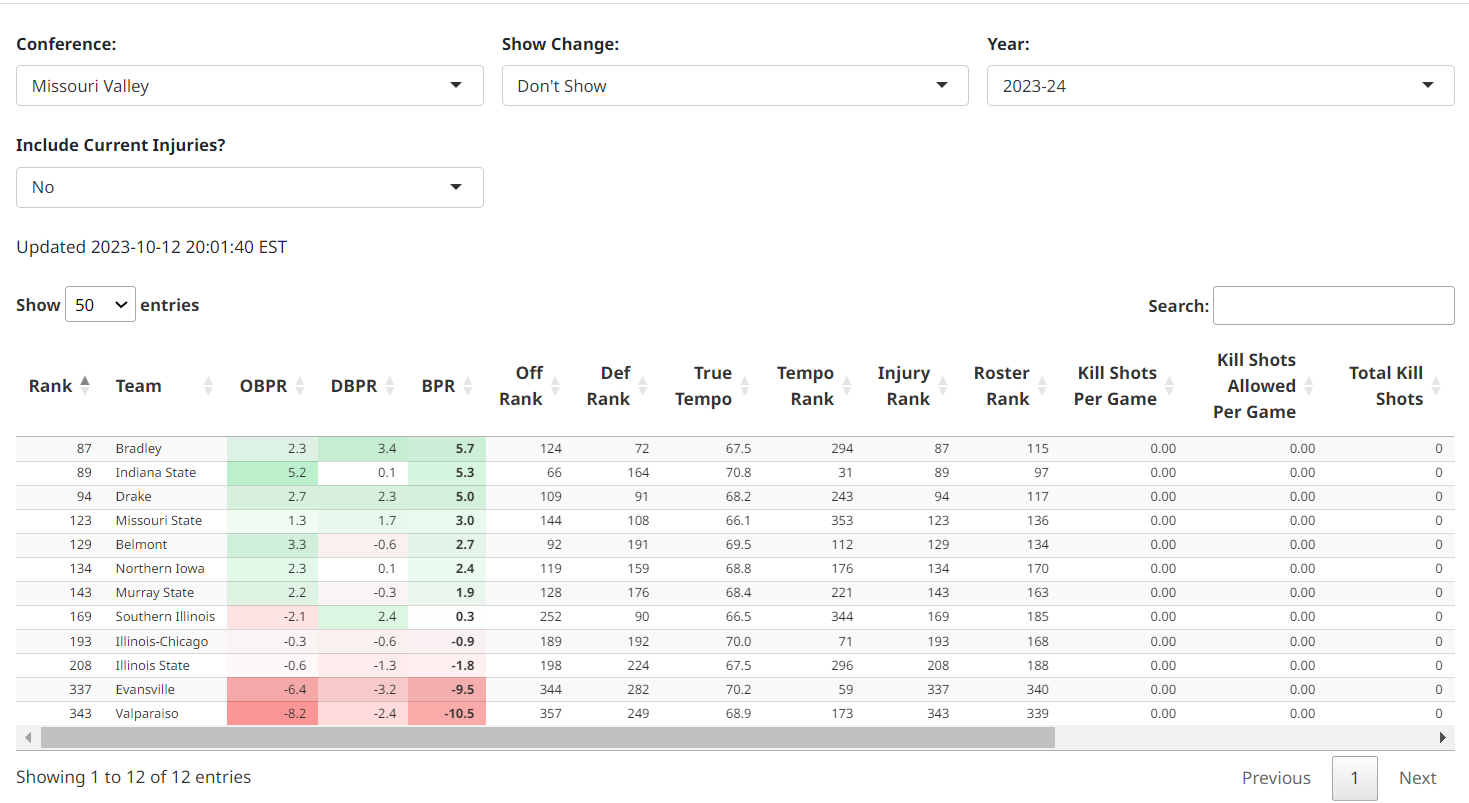The width and height of the screenshot is (1469, 803).
Task: Select the Valparaiso team name
Action: click(x=147, y=713)
